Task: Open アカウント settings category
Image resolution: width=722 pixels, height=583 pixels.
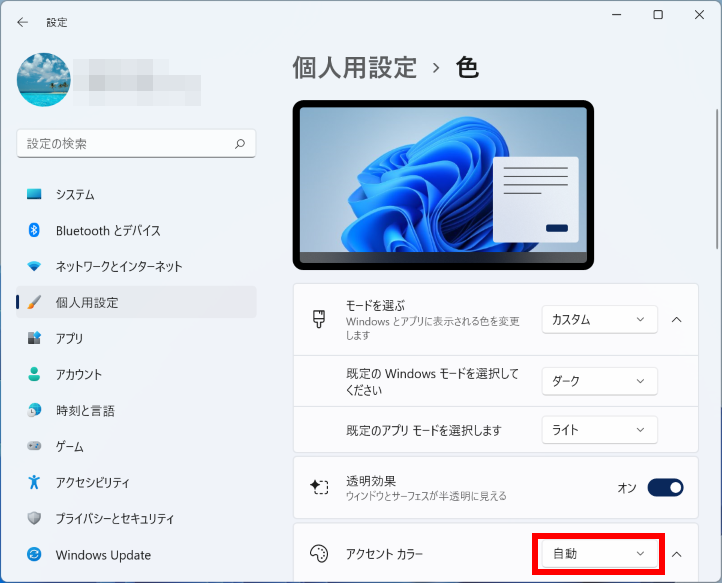Action: click(x=136, y=373)
